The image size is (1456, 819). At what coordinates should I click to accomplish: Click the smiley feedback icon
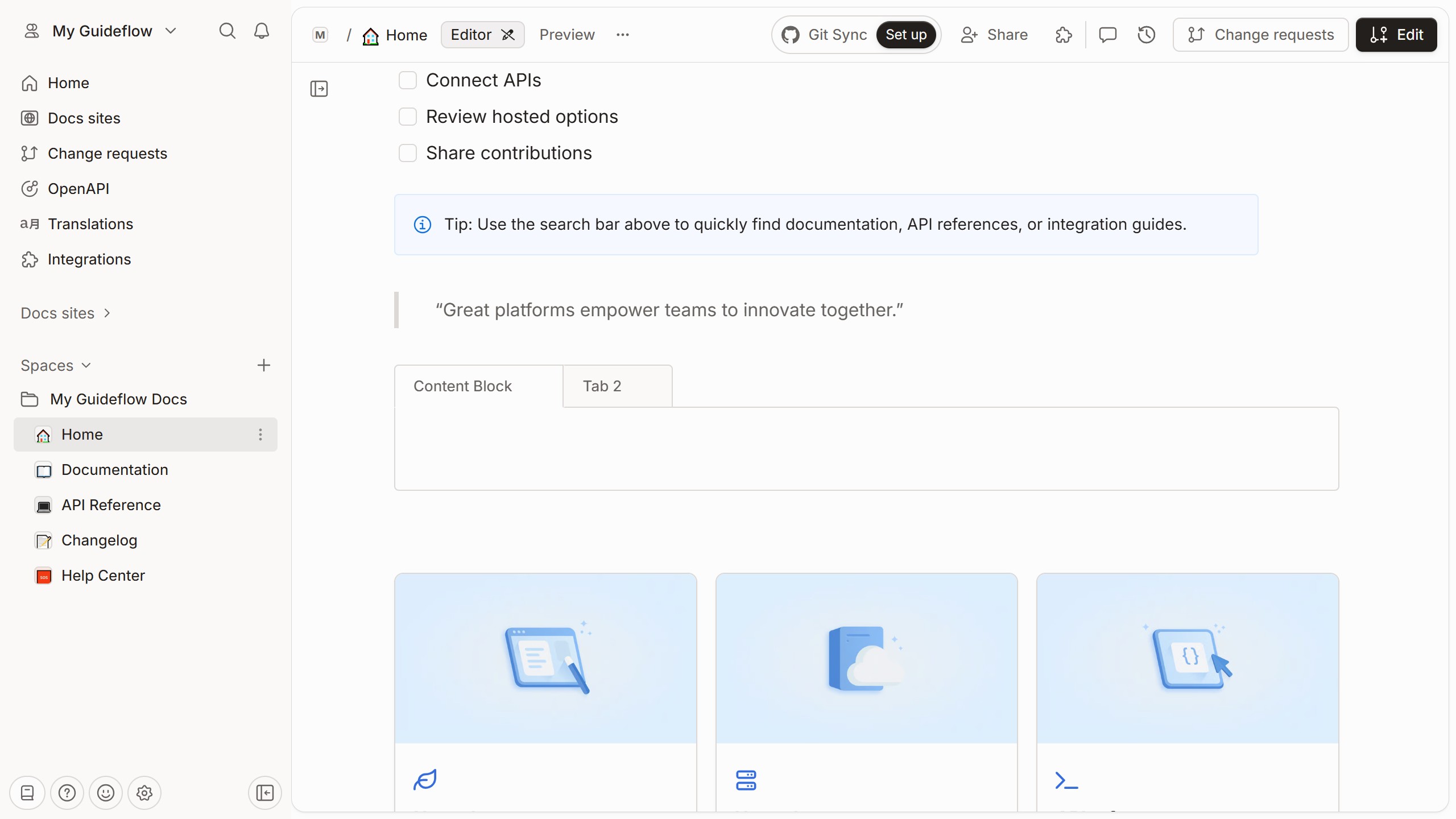(x=106, y=793)
